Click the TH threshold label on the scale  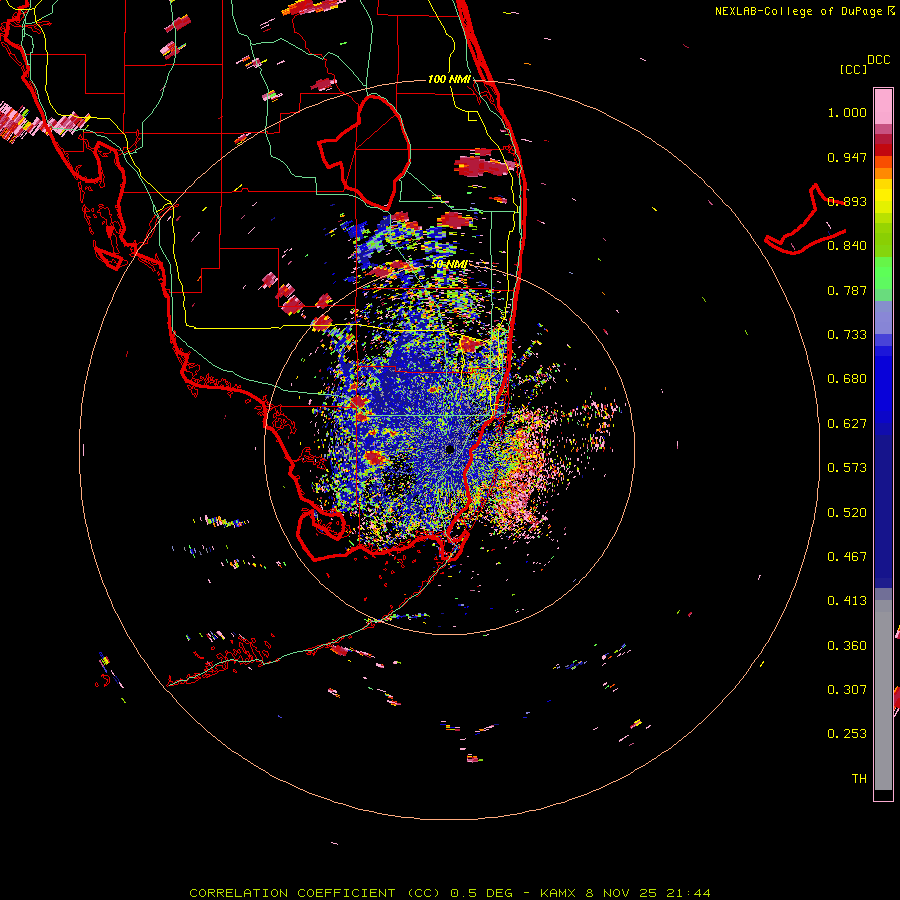(x=859, y=779)
